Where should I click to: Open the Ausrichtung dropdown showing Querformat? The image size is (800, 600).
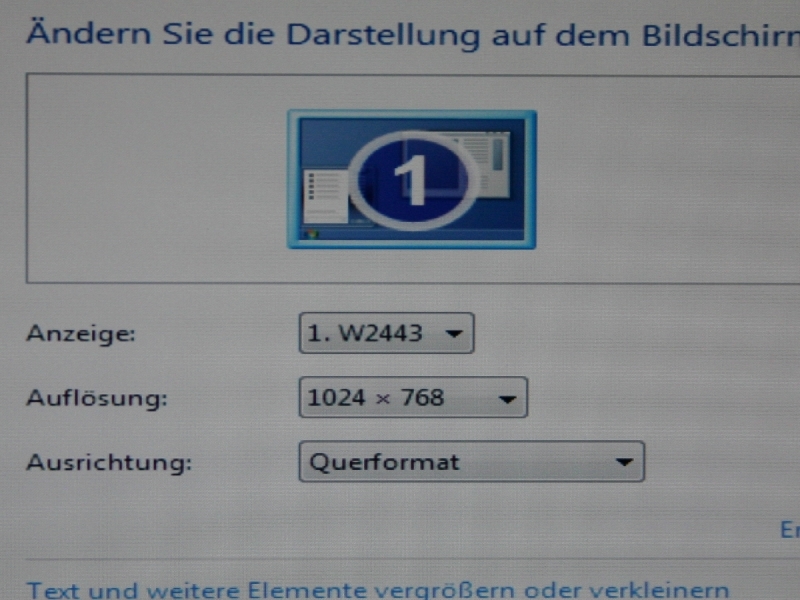[472, 462]
